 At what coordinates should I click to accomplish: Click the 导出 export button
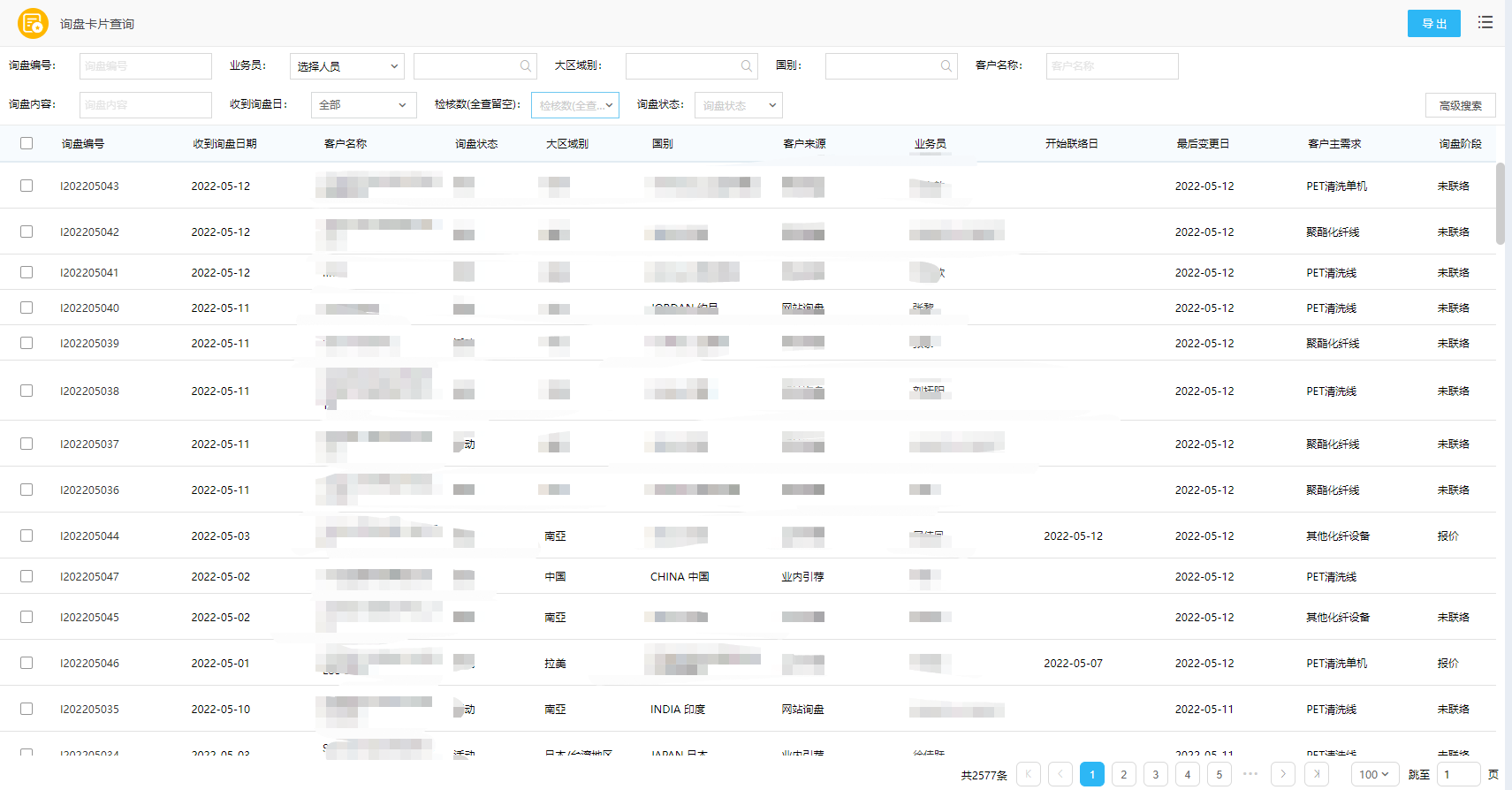click(1434, 24)
